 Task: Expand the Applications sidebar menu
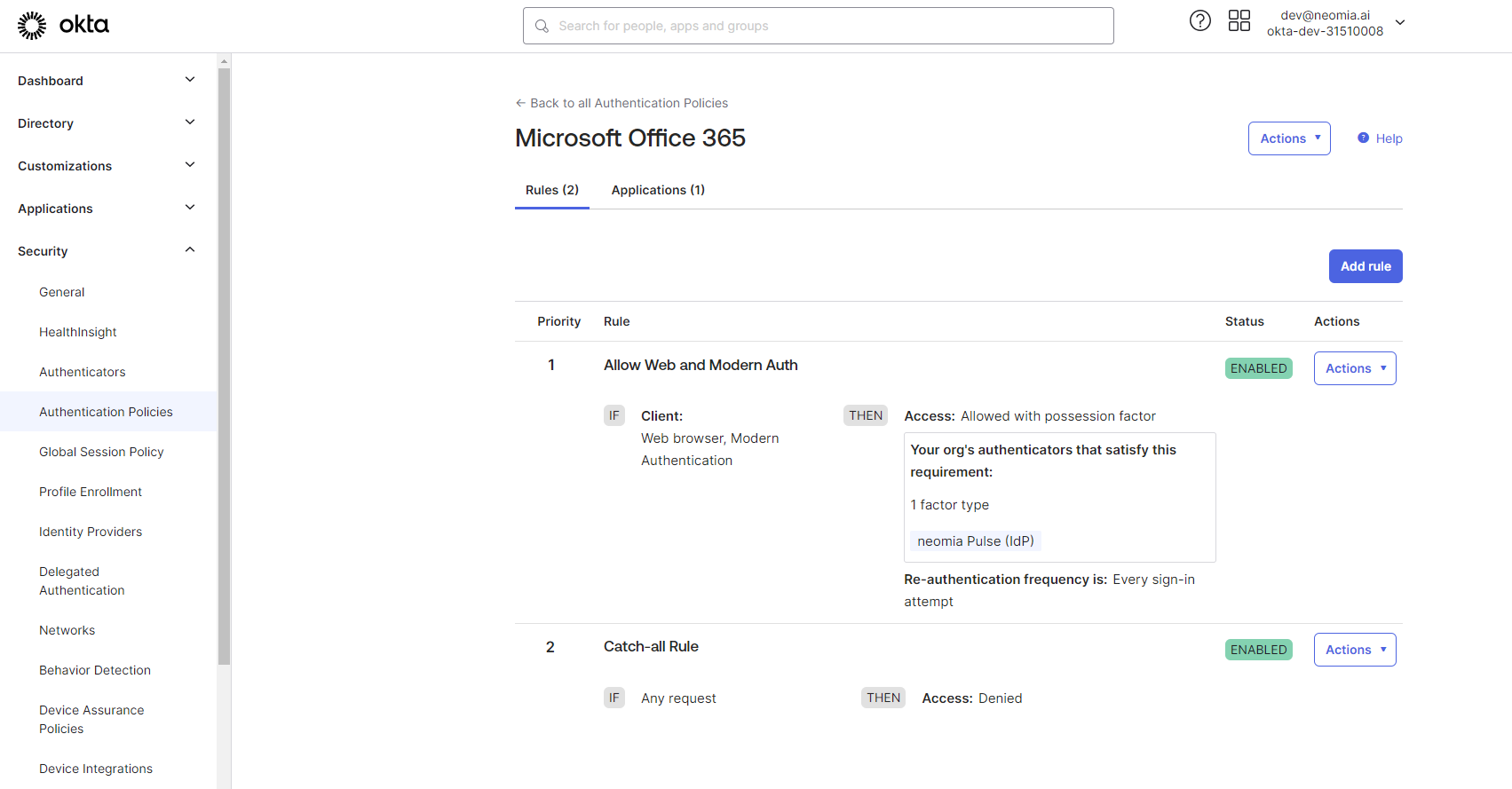tap(107, 209)
